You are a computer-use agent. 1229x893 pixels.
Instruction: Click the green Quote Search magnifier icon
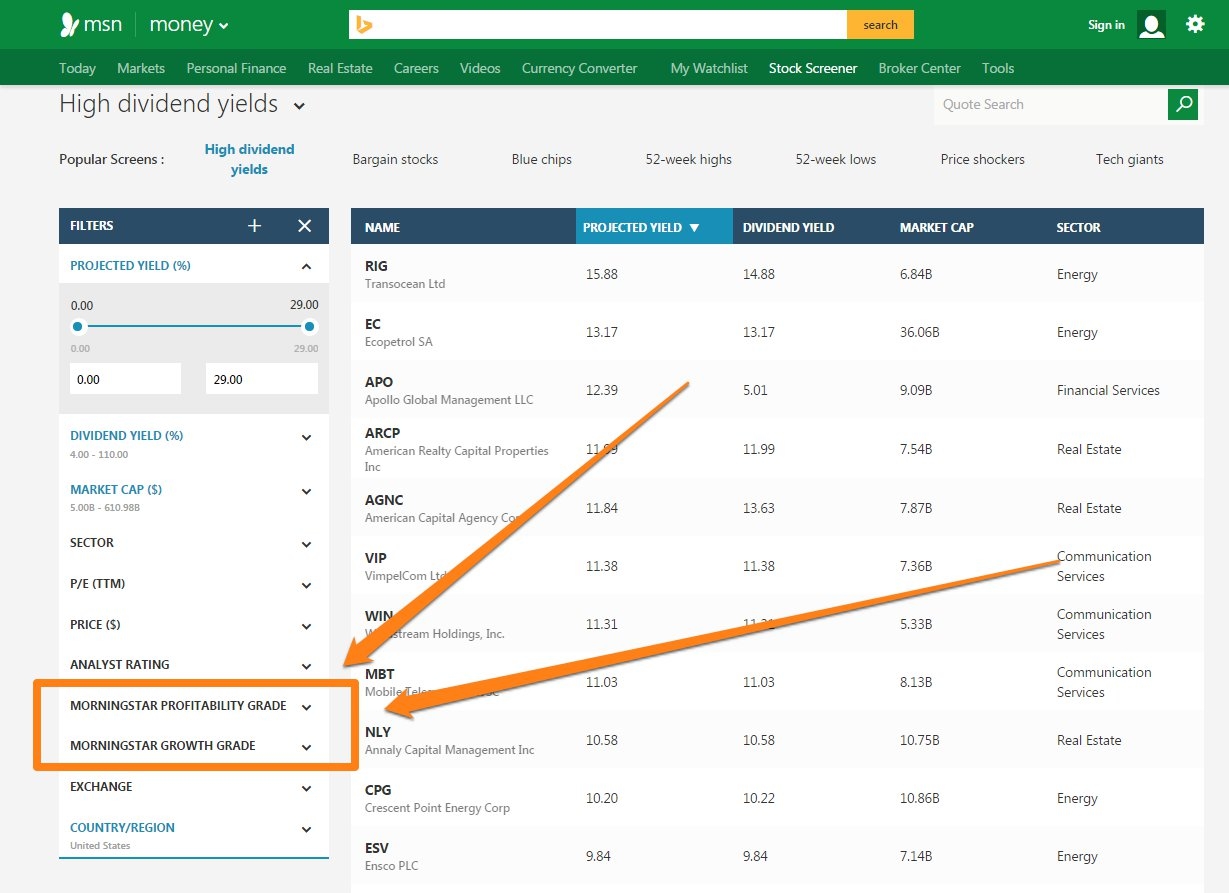point(1183,104)
